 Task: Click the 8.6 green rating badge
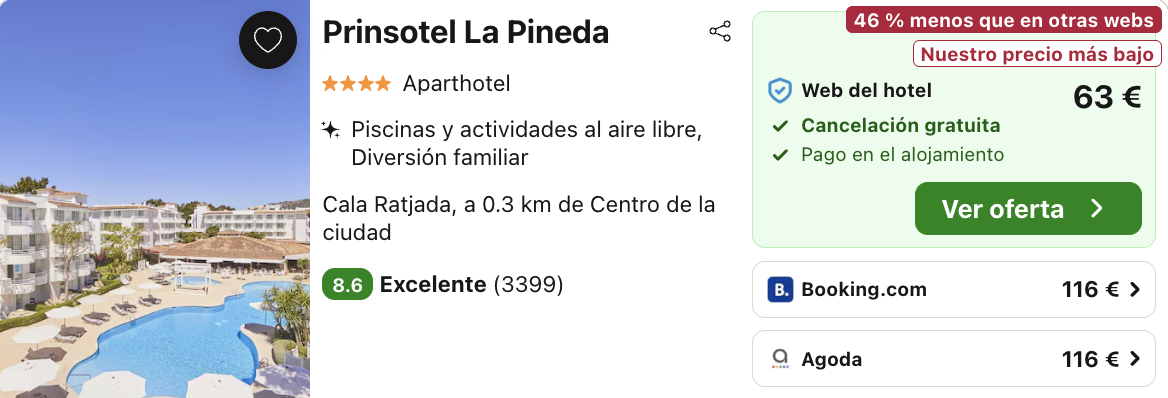346,285
